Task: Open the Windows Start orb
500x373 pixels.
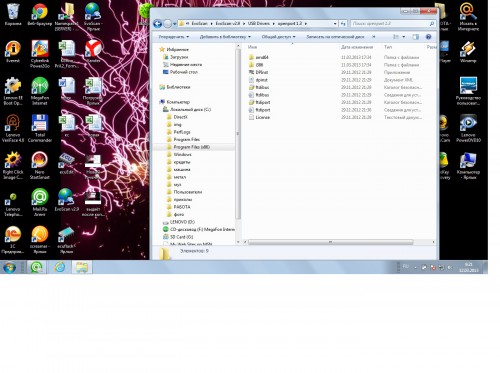Action: [x=10, y=267]
